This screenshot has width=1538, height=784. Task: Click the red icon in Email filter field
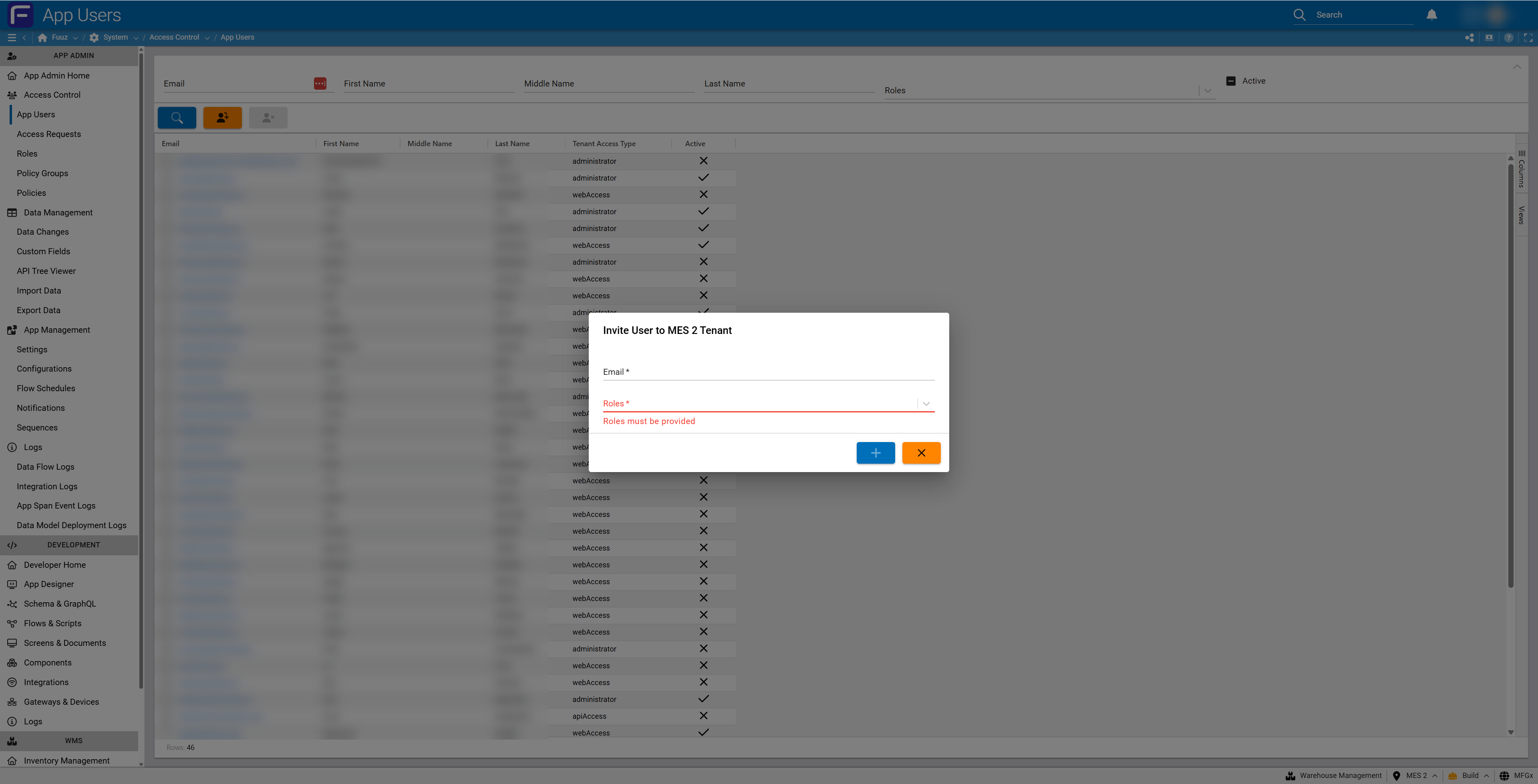pos(320,84)
